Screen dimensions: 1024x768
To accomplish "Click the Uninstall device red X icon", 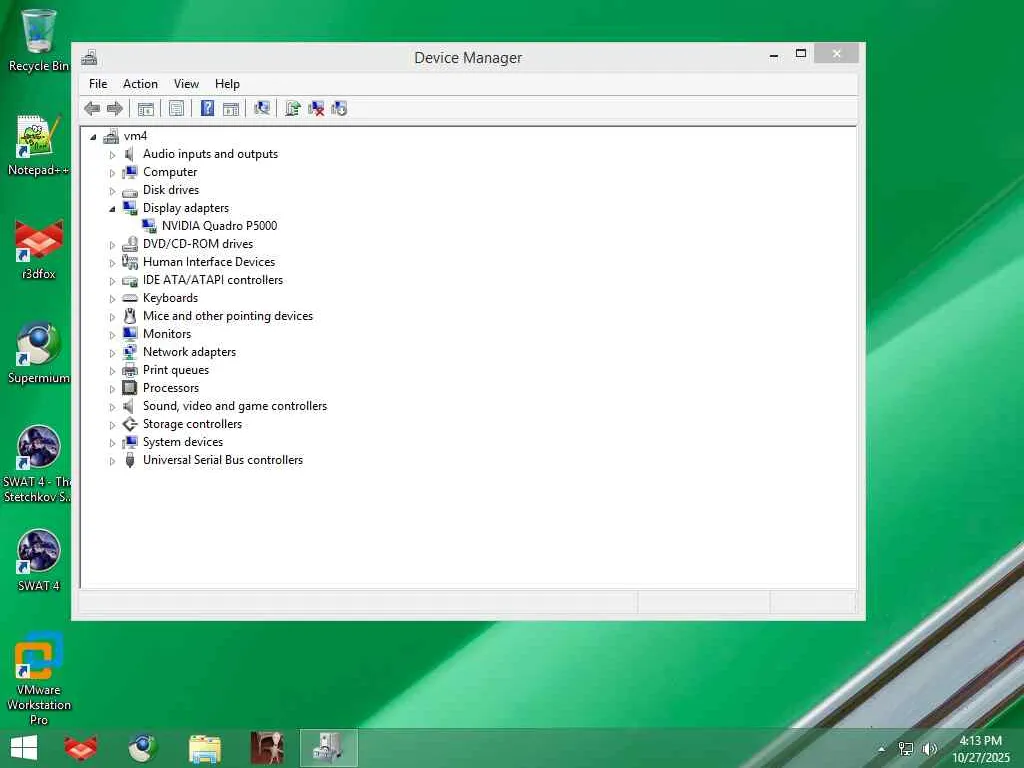I will (x=316, y=108).
